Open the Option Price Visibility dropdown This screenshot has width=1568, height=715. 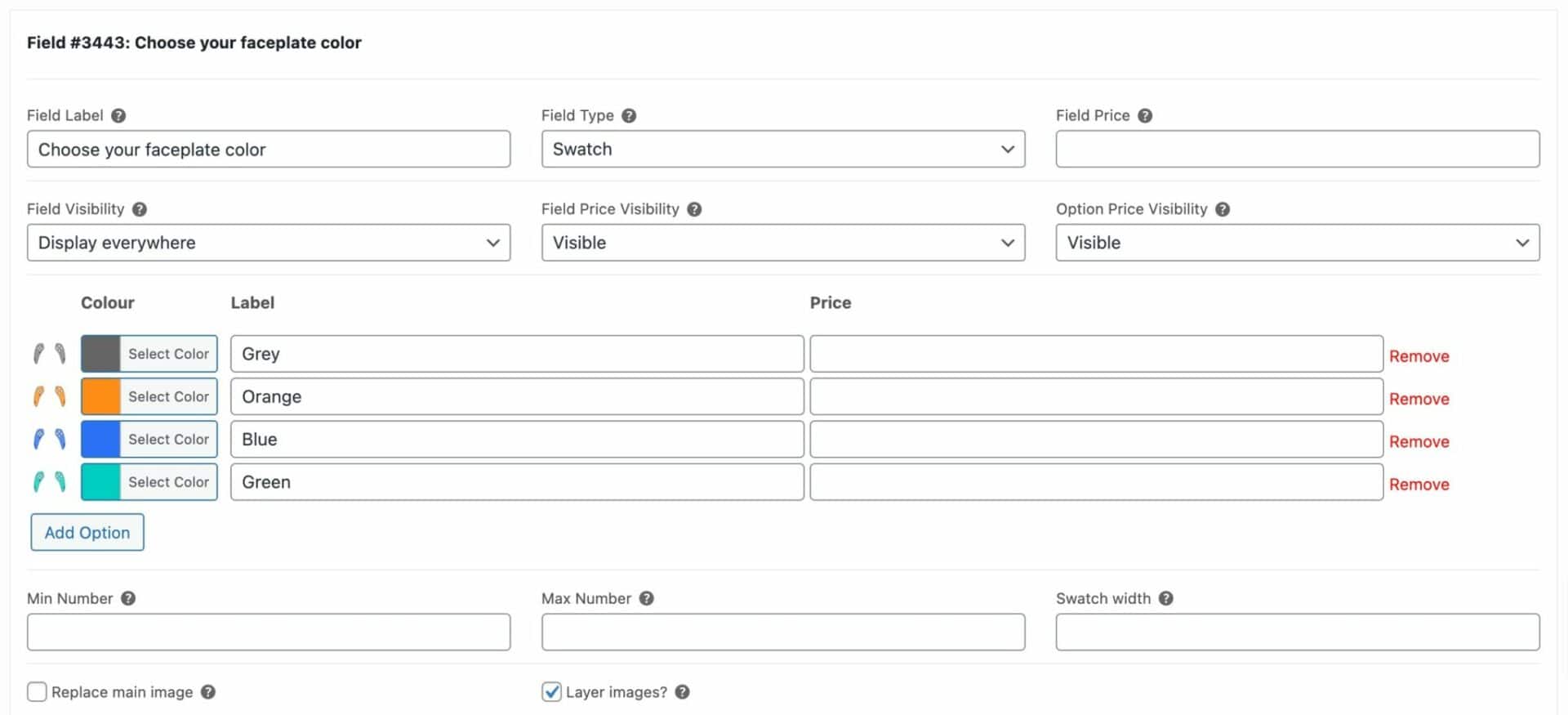(1298, 243)
